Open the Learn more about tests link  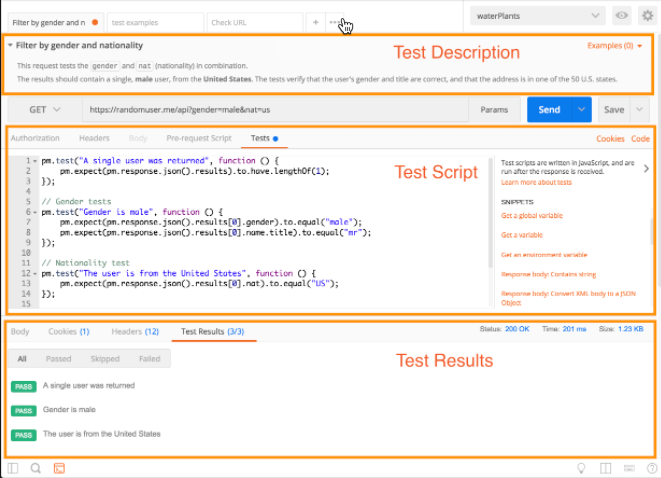536,183
